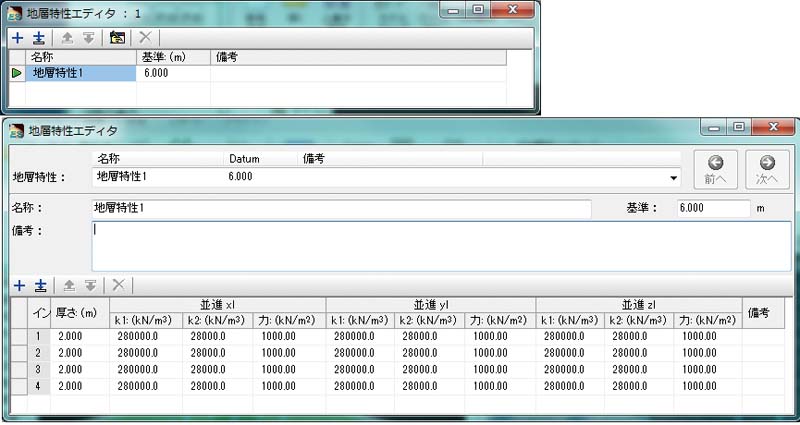This screenshot has width=800, height=425.
Task: Click the green row-marker arrow beside 地層特性1
Action: pyautogui.click(x=17, y=73)
